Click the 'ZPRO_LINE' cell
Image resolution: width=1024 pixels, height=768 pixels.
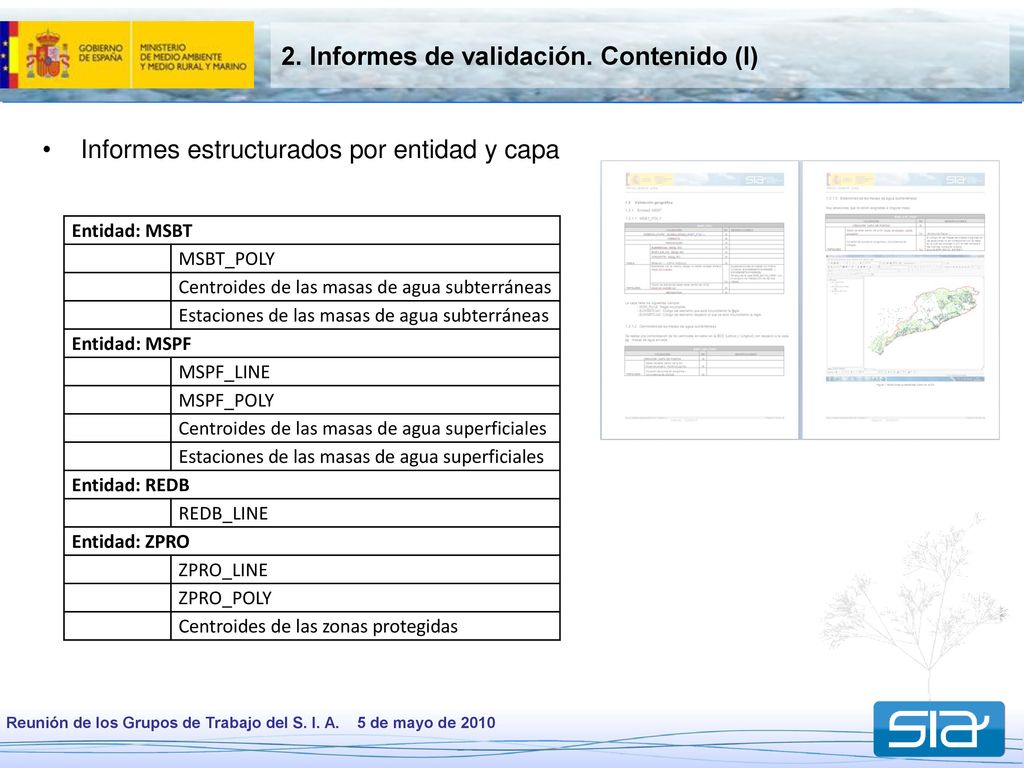coord(366,569)
